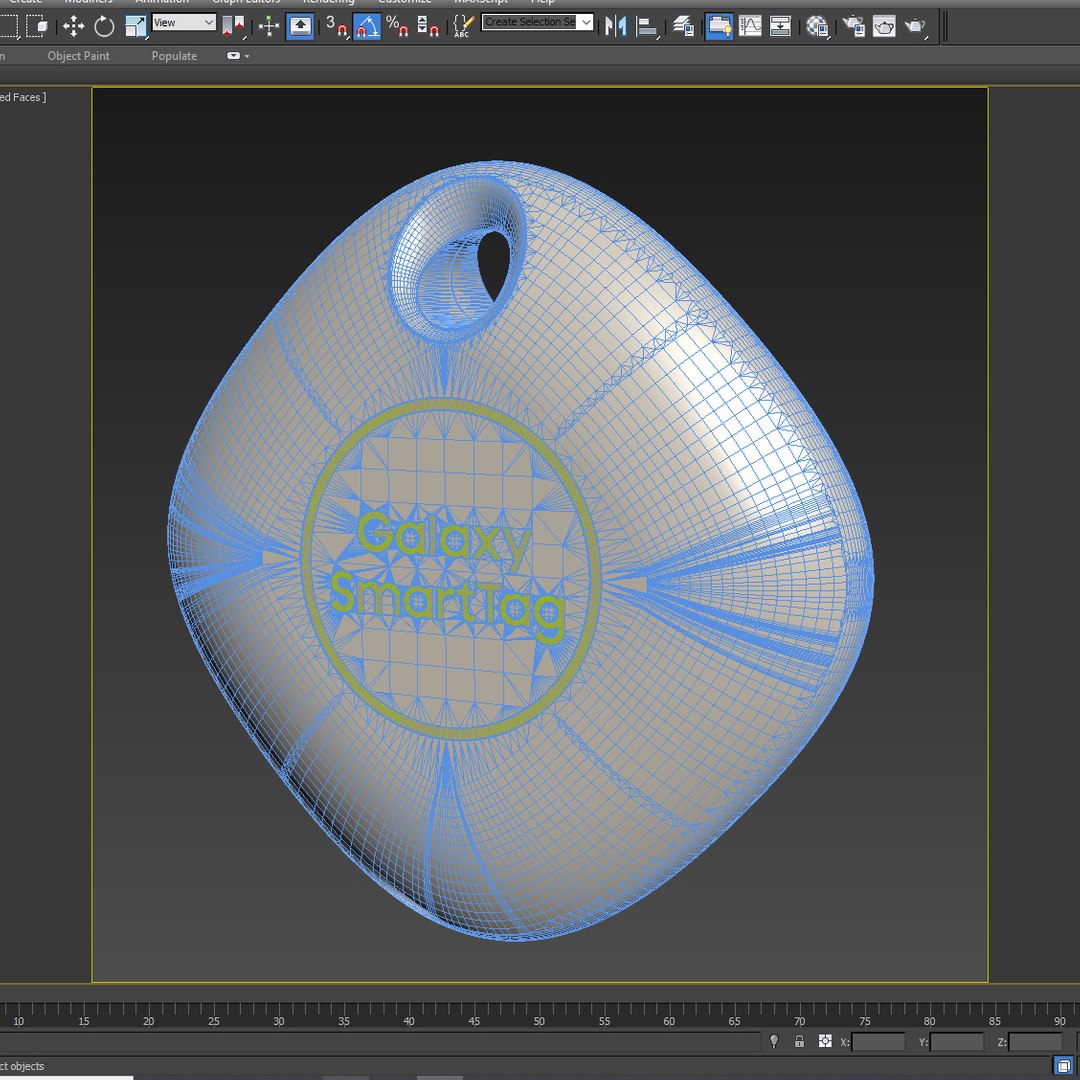Select the Rotate tool
Screen dimensions: 1080x1080
(103, 26)
